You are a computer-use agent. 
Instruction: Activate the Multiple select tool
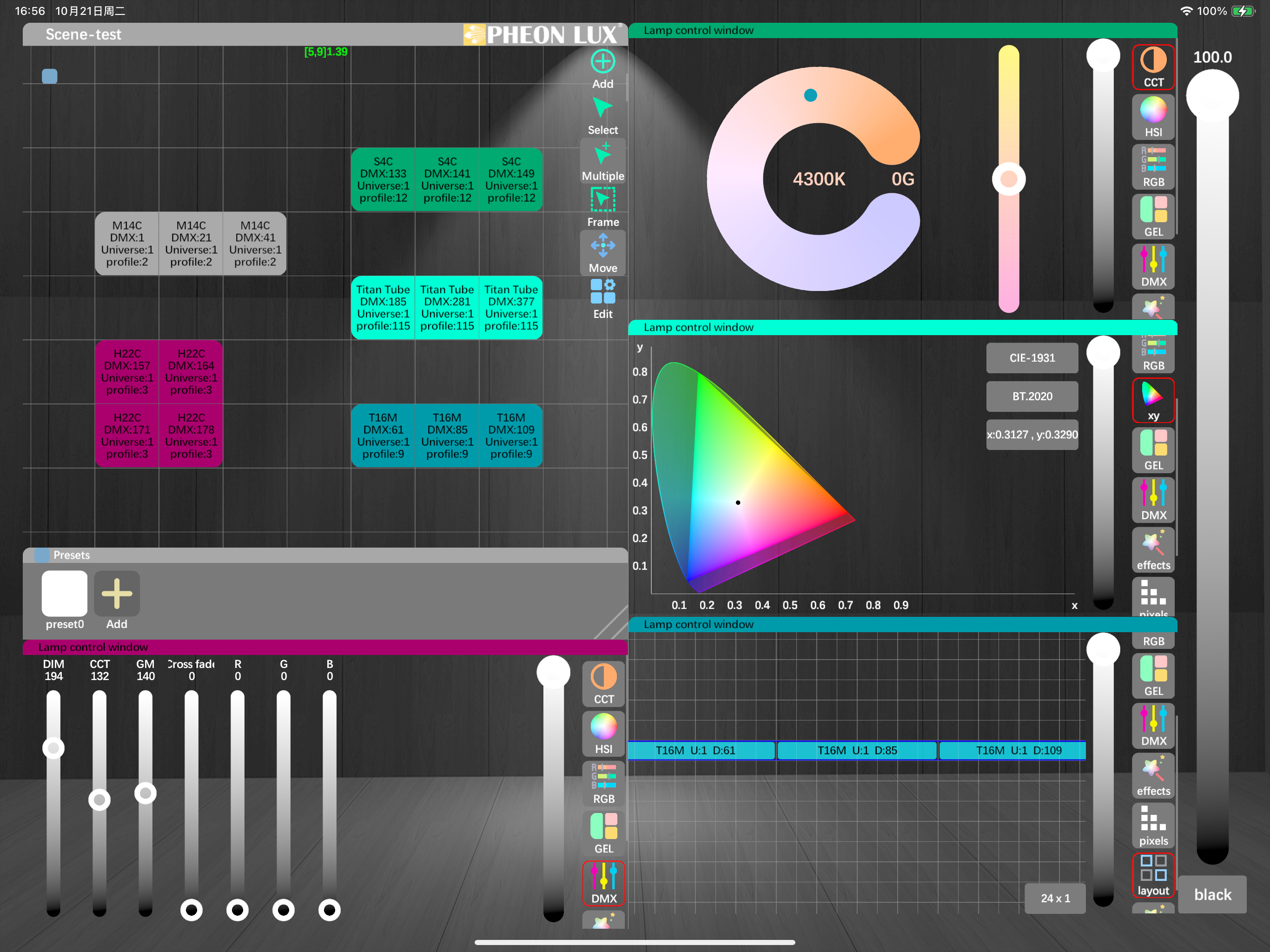(602, 161)
